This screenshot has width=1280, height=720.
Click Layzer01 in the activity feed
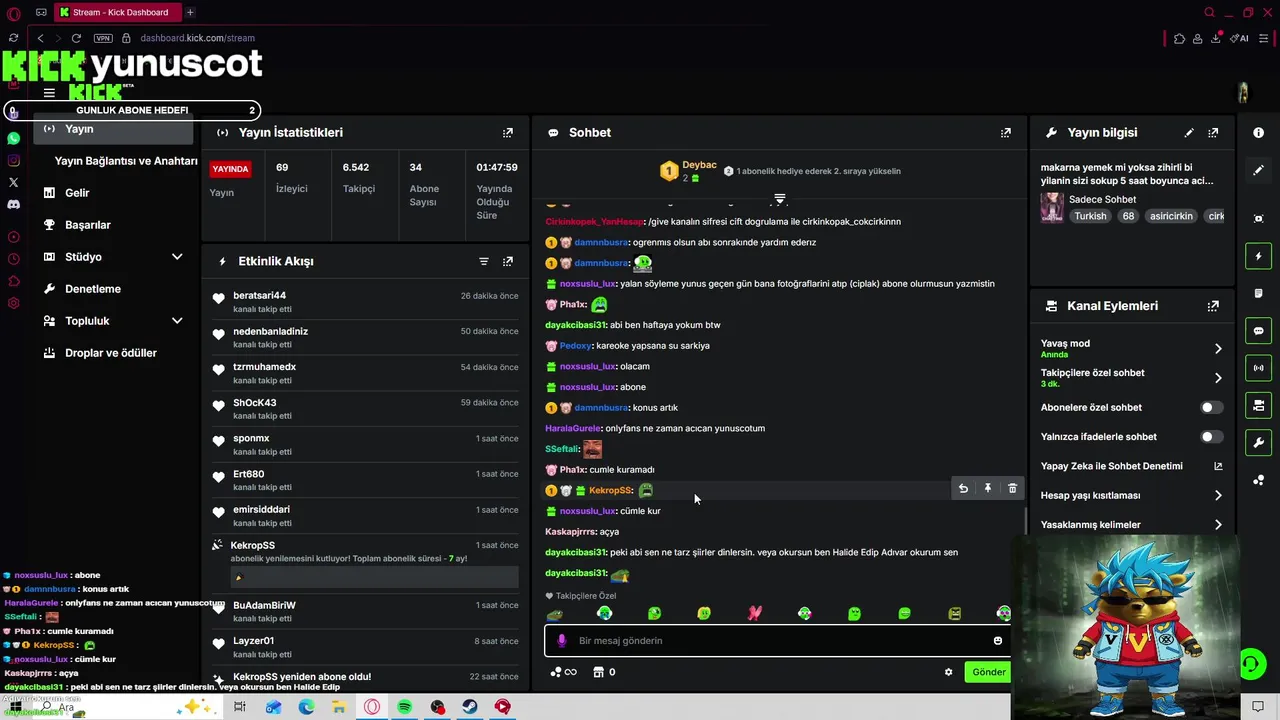(x=253, y=641)
